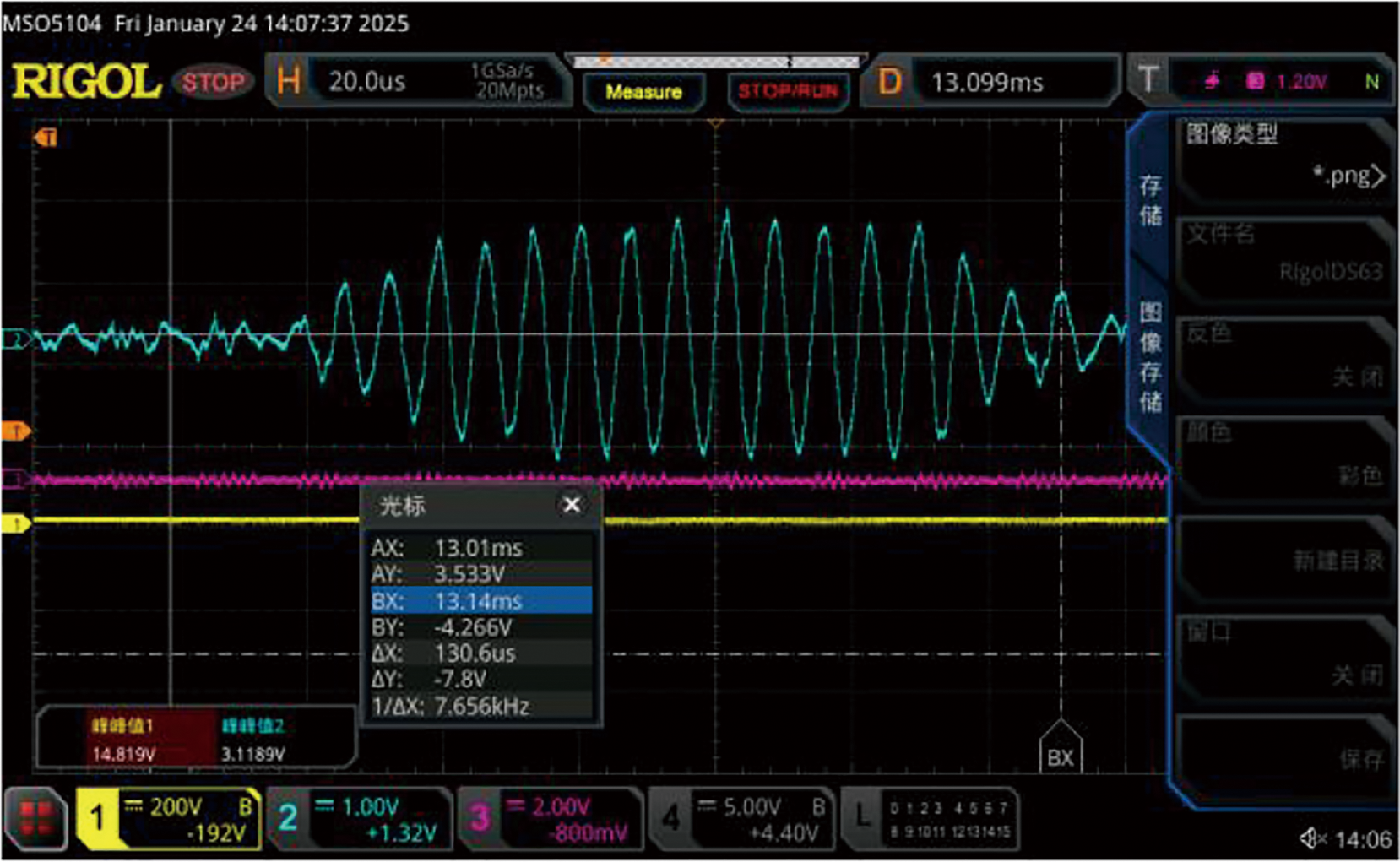Screen dimensions: 1400x862
Task: Open the Measure menu
Action: click(x=643, y=91)
